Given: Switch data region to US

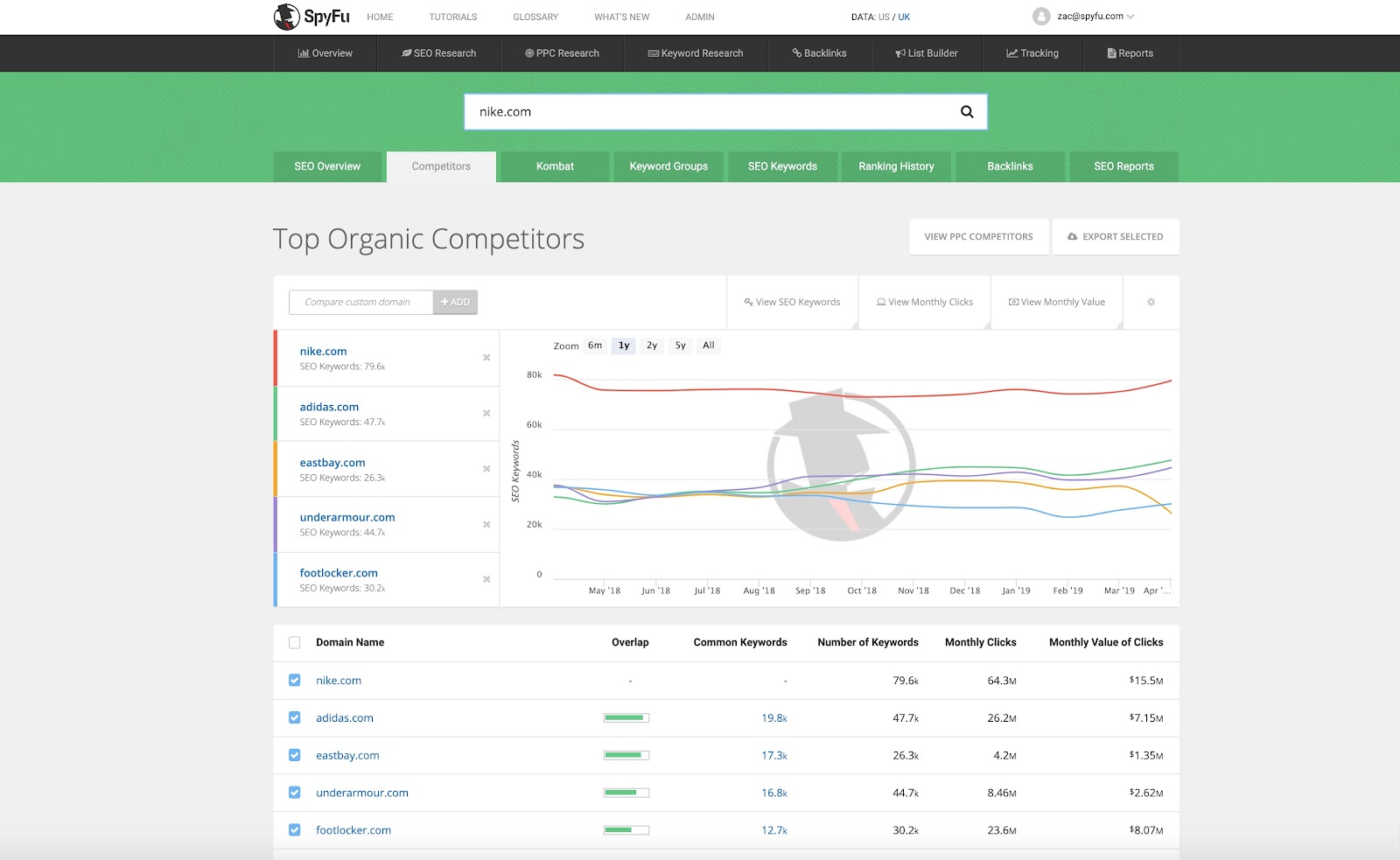Looking at the screenshot, I should (x=884, y=17).
